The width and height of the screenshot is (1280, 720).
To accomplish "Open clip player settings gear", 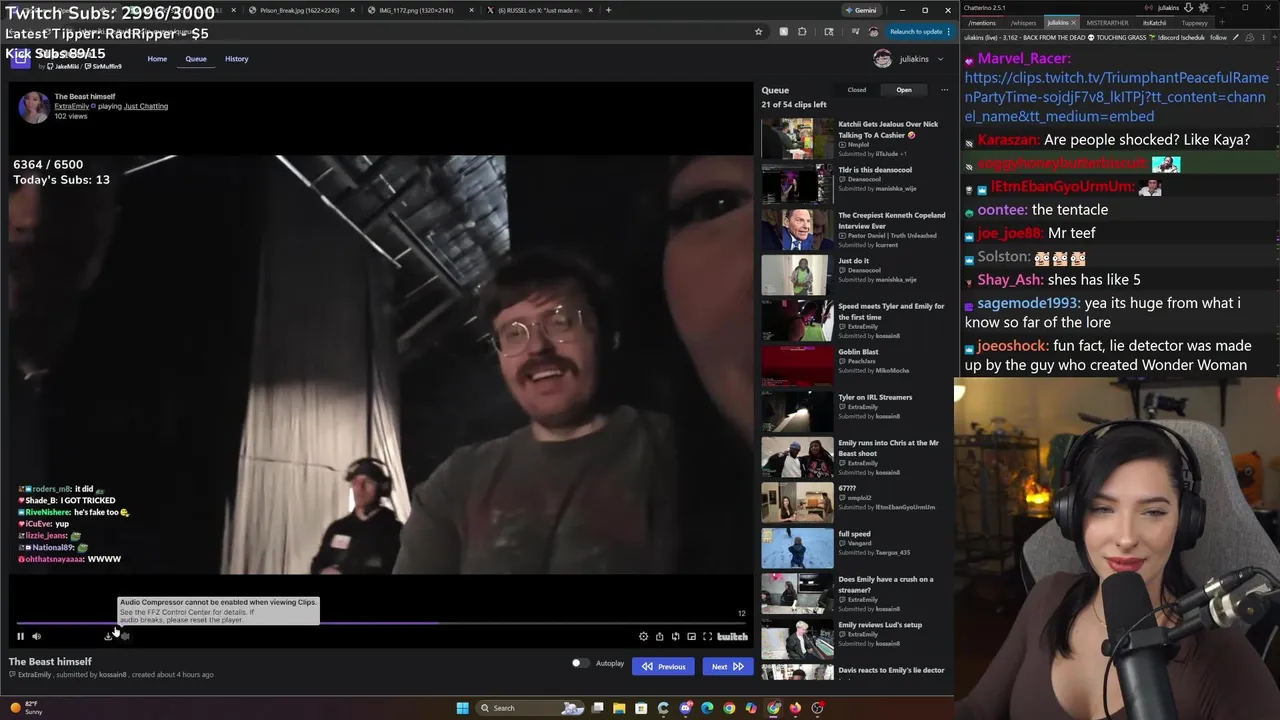I will pyautogui.click(x=643, y=636).
